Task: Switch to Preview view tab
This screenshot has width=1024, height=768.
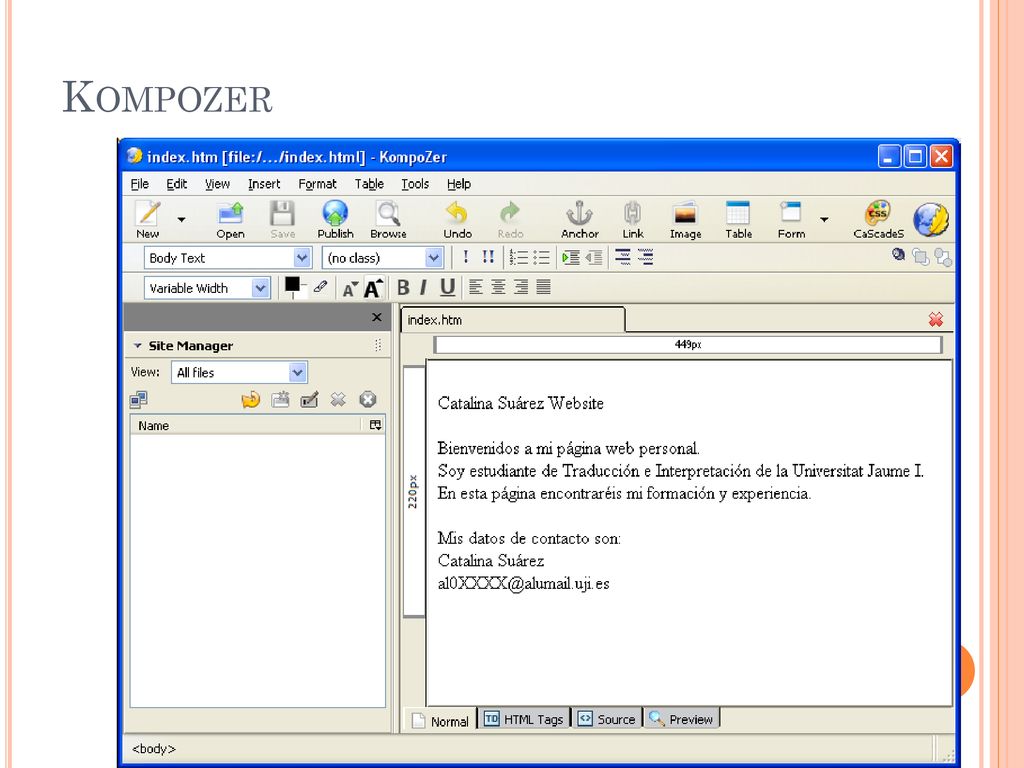Action: tap(682, 719)
